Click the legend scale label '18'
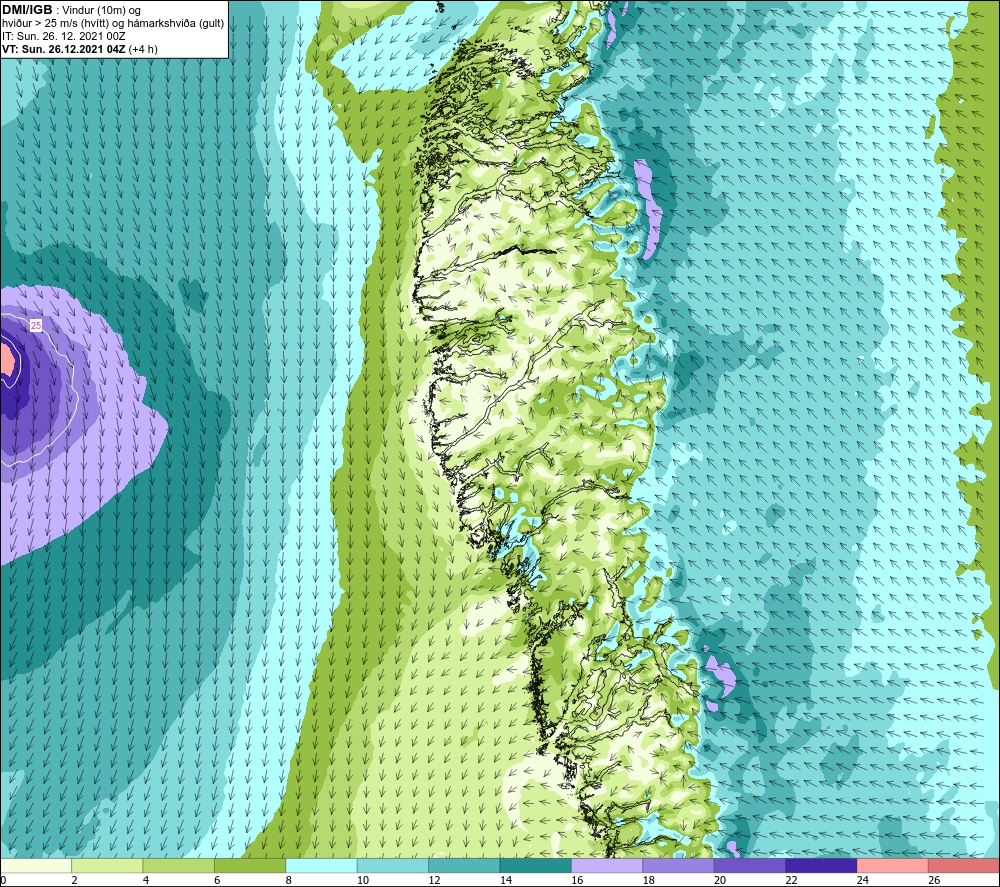This screenshot has width=1000, height=887. coord(649,880)
